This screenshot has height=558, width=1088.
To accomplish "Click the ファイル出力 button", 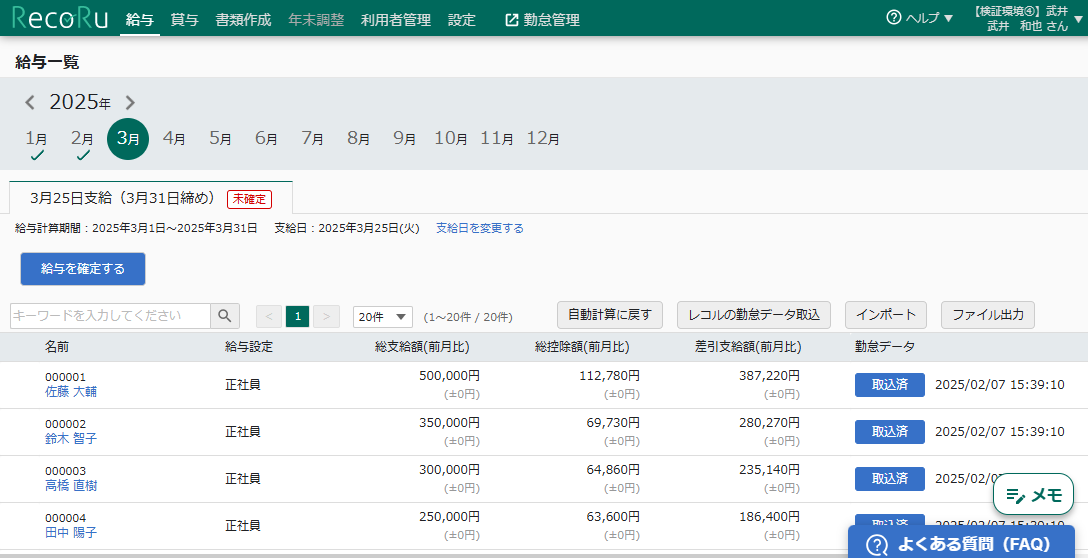I will (x=988, y=315).
